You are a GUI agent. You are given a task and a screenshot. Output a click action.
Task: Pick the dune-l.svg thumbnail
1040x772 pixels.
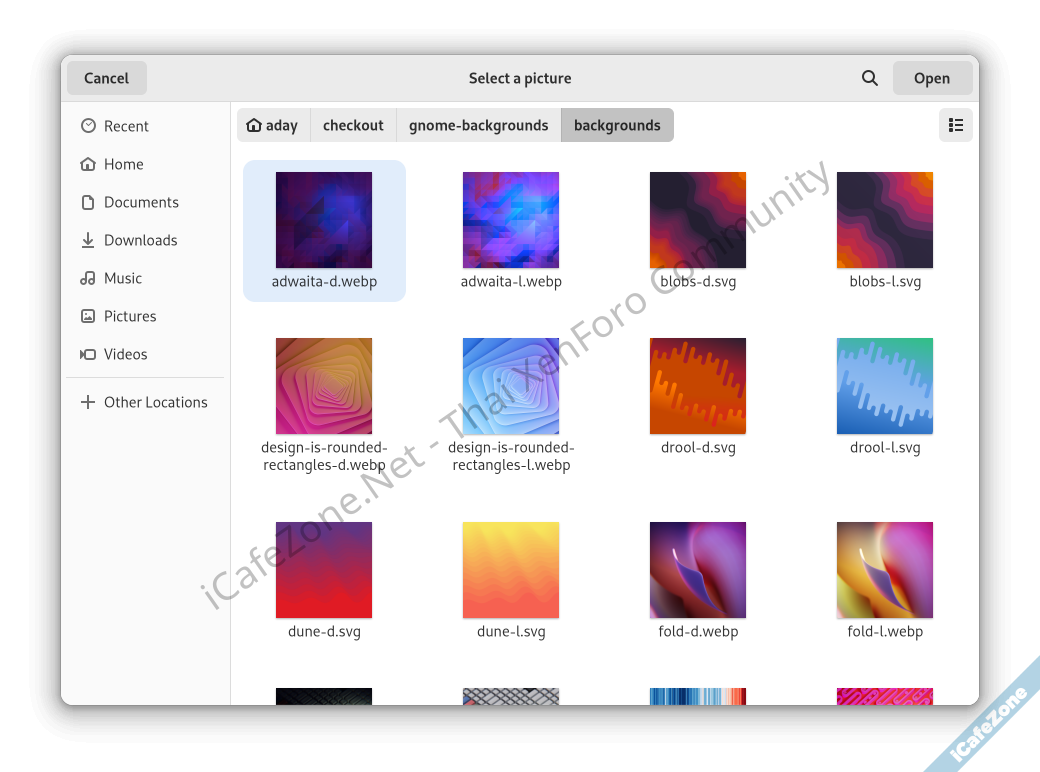pyautogui.click(x=511, y=570)
